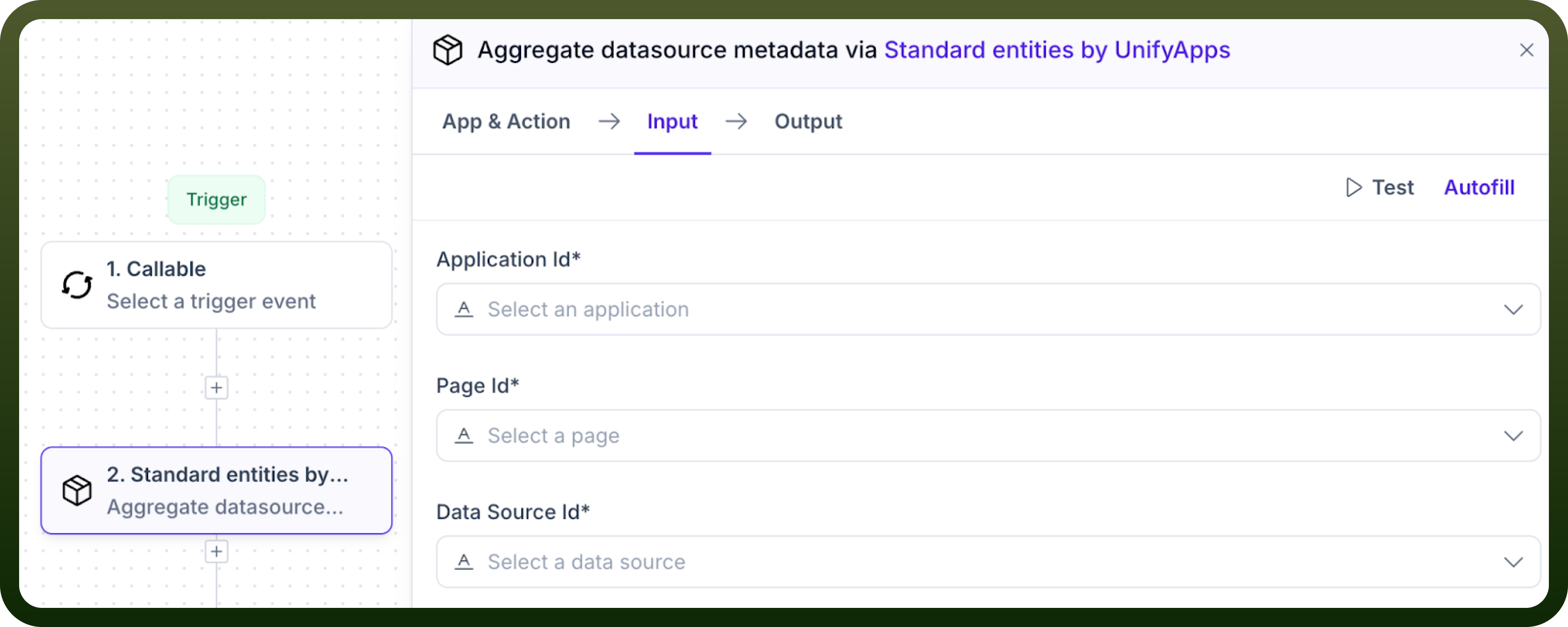Click the text-type icon in Data Source Id field
1568x627 pixels.
pyautogui.click(x=464, y=561)
